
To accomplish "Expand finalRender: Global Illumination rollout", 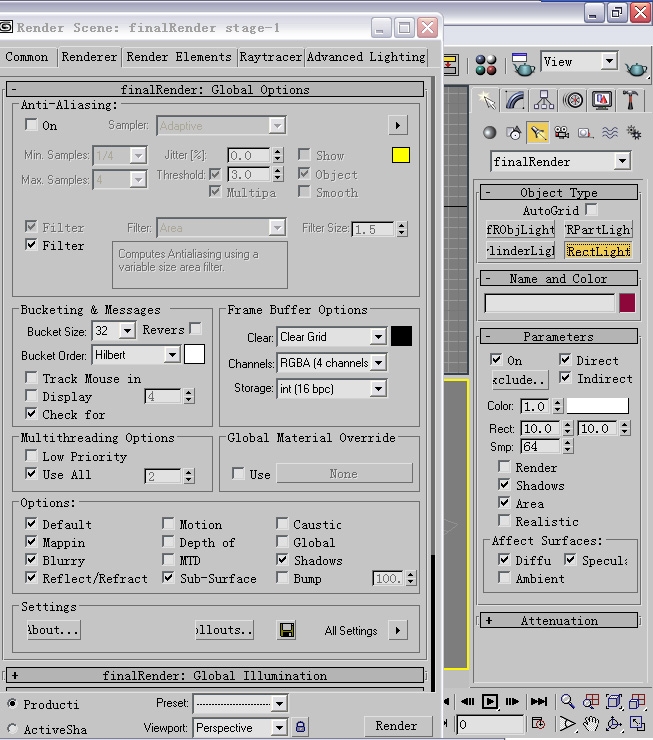I will click(x=215, y=675).
